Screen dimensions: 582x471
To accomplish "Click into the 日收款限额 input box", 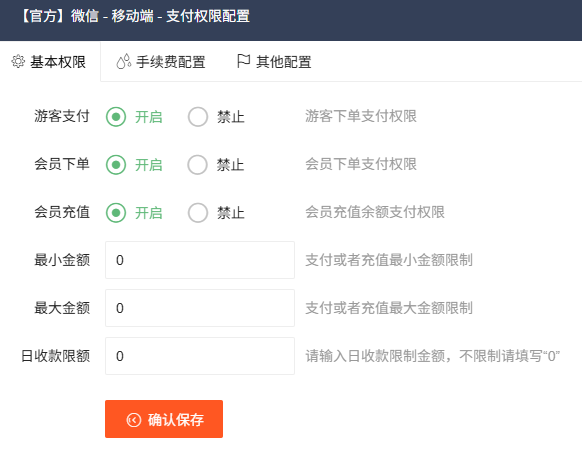I will (x=200, y=356).
